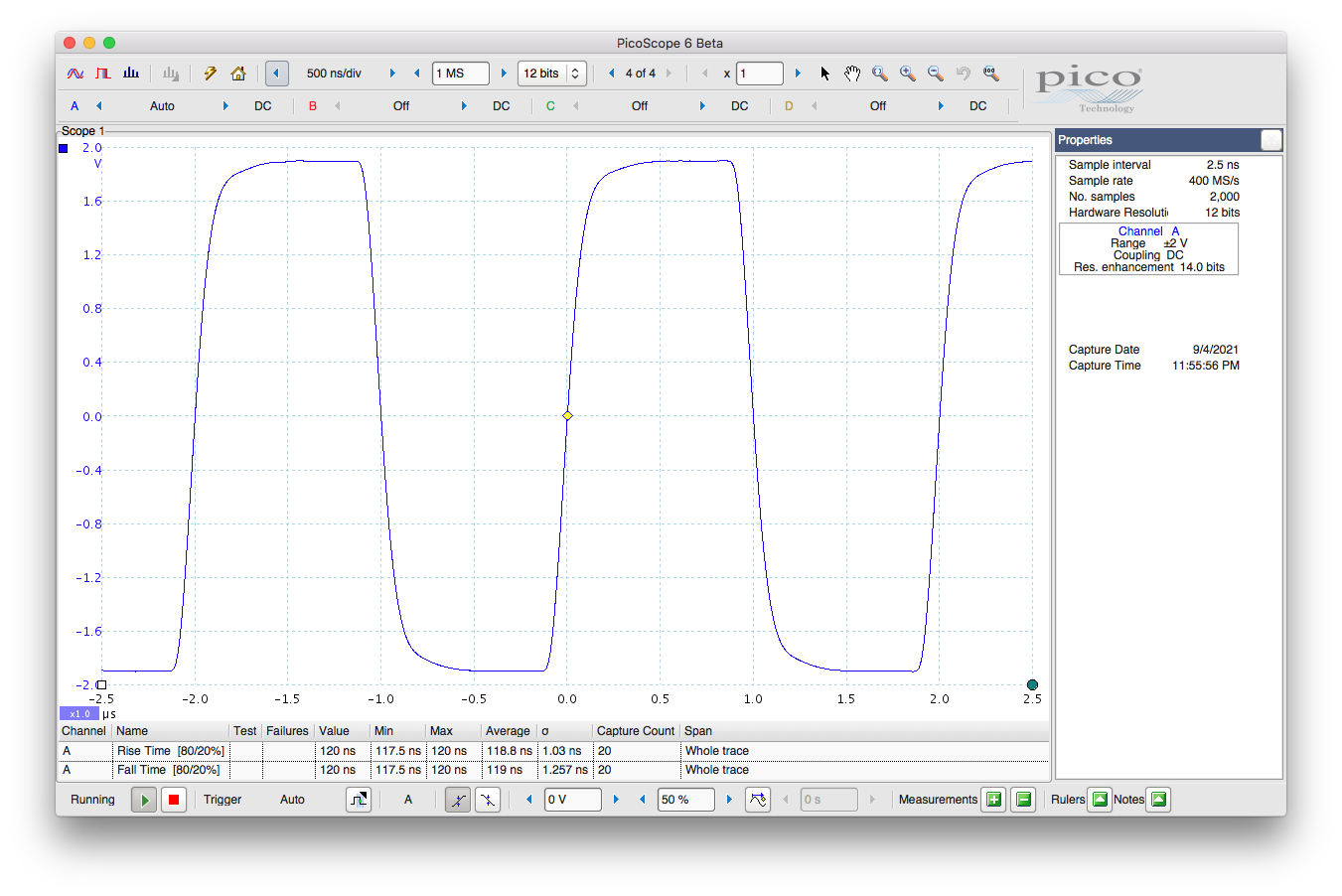Decrease sample count left of 1 MS

(x=417, y=74)
